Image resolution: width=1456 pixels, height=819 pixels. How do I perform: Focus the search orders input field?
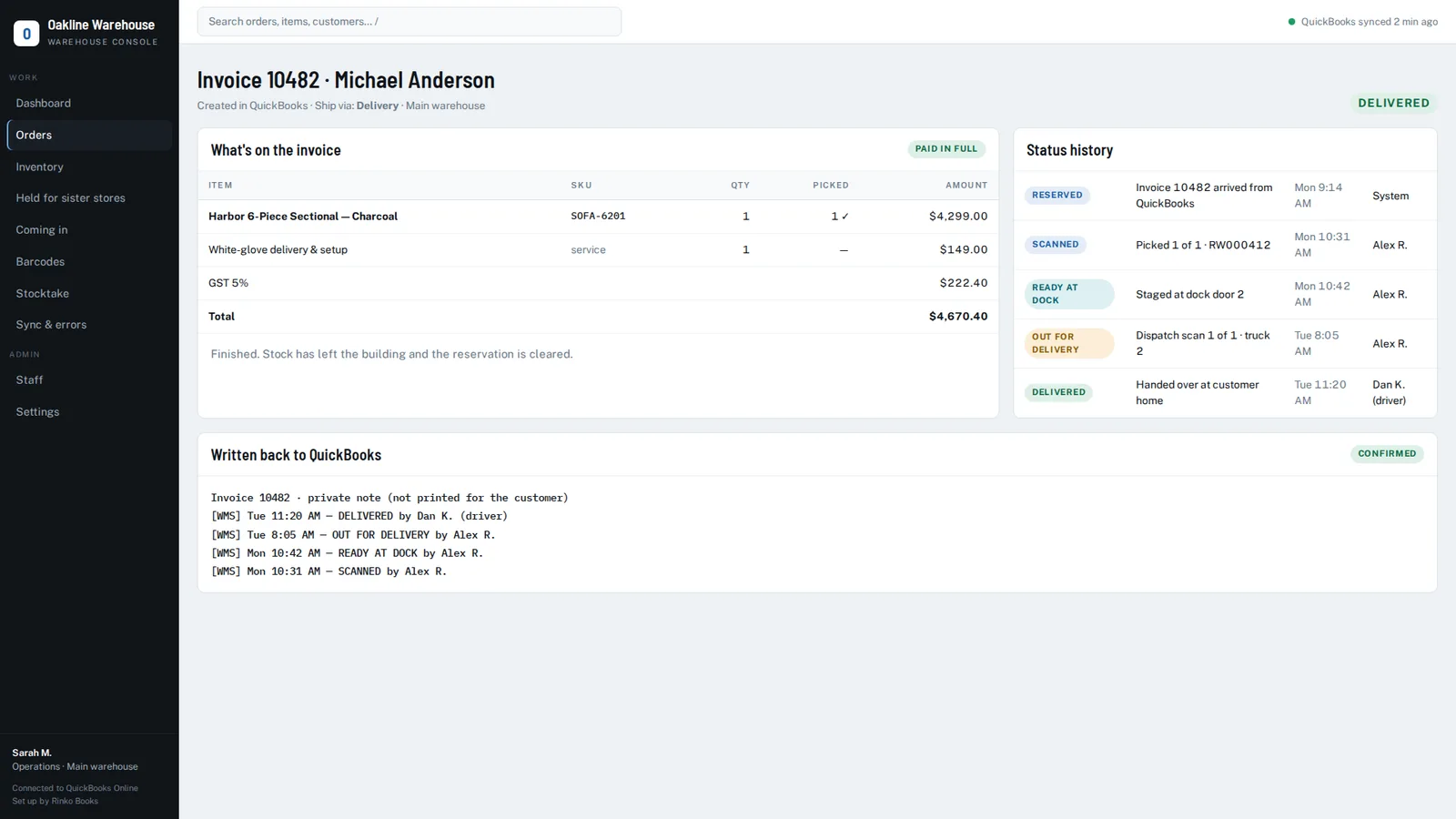click(409, 22)
